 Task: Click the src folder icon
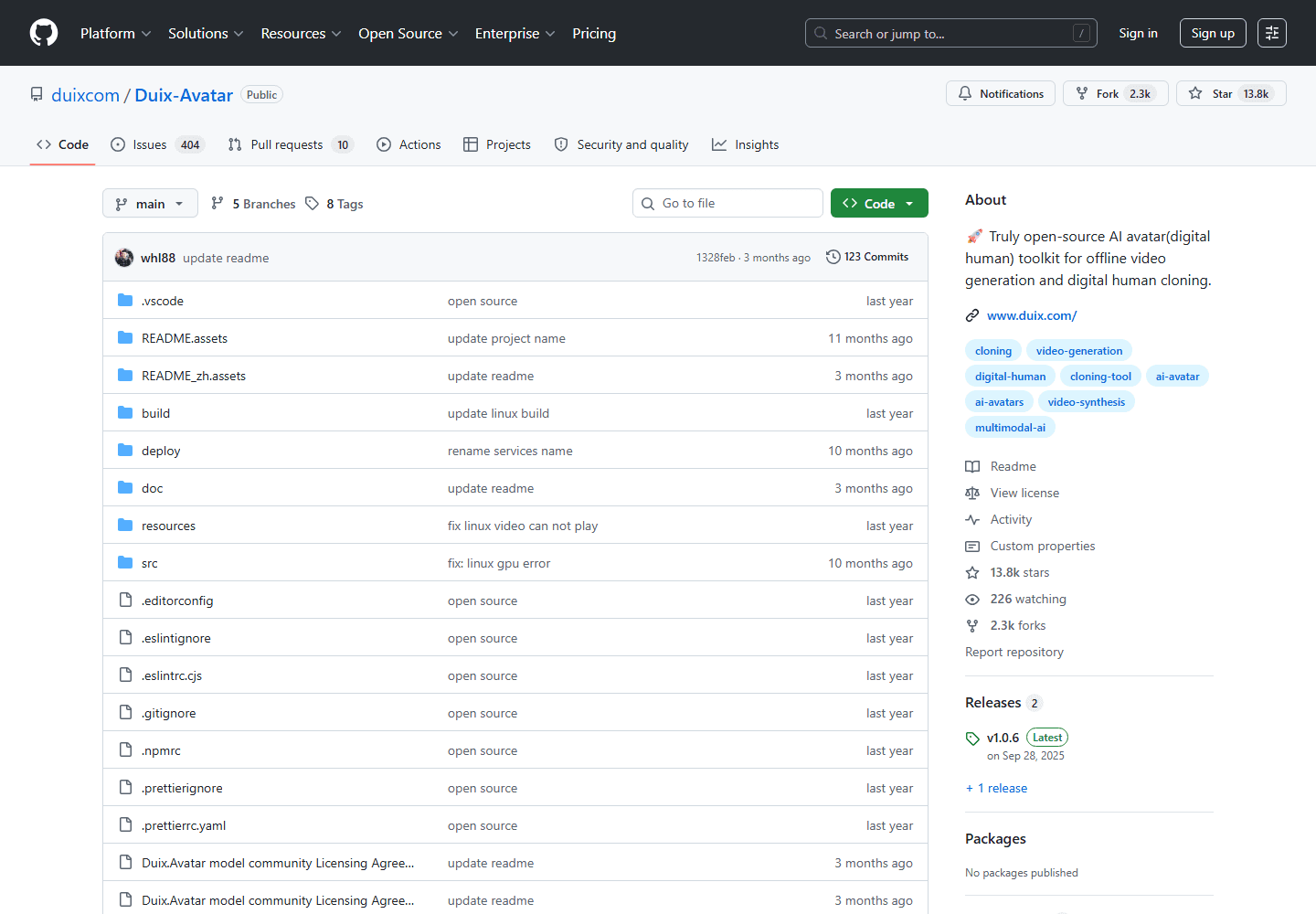tap(125, 562)
